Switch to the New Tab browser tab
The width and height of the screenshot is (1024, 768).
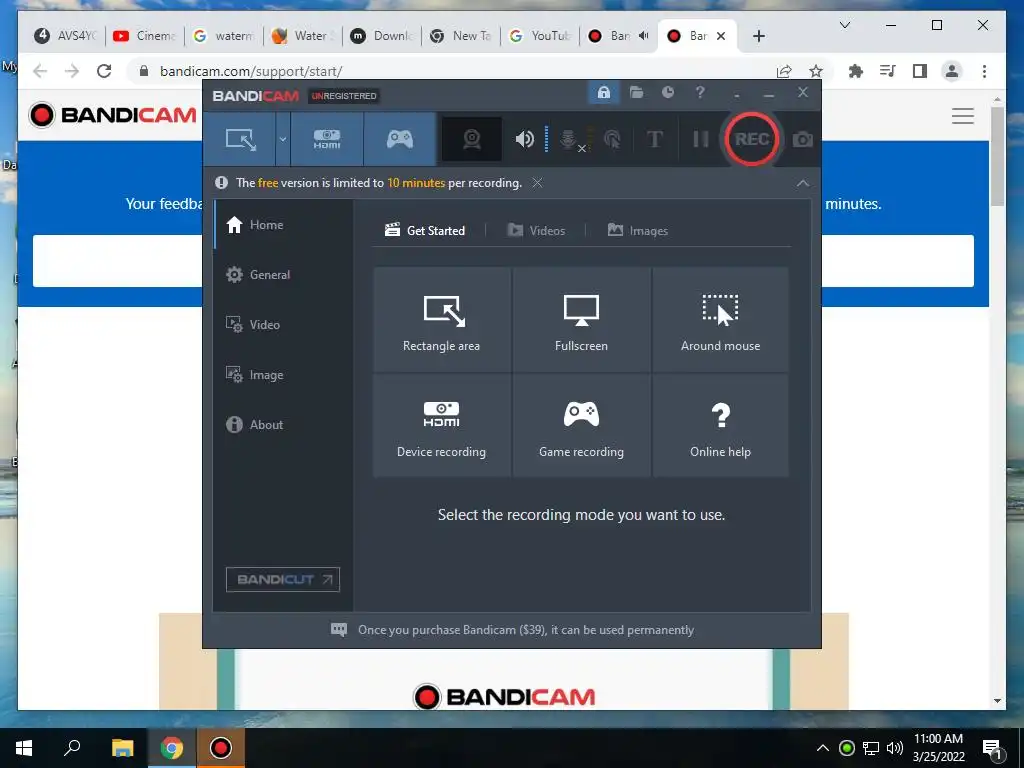[461, 36]
